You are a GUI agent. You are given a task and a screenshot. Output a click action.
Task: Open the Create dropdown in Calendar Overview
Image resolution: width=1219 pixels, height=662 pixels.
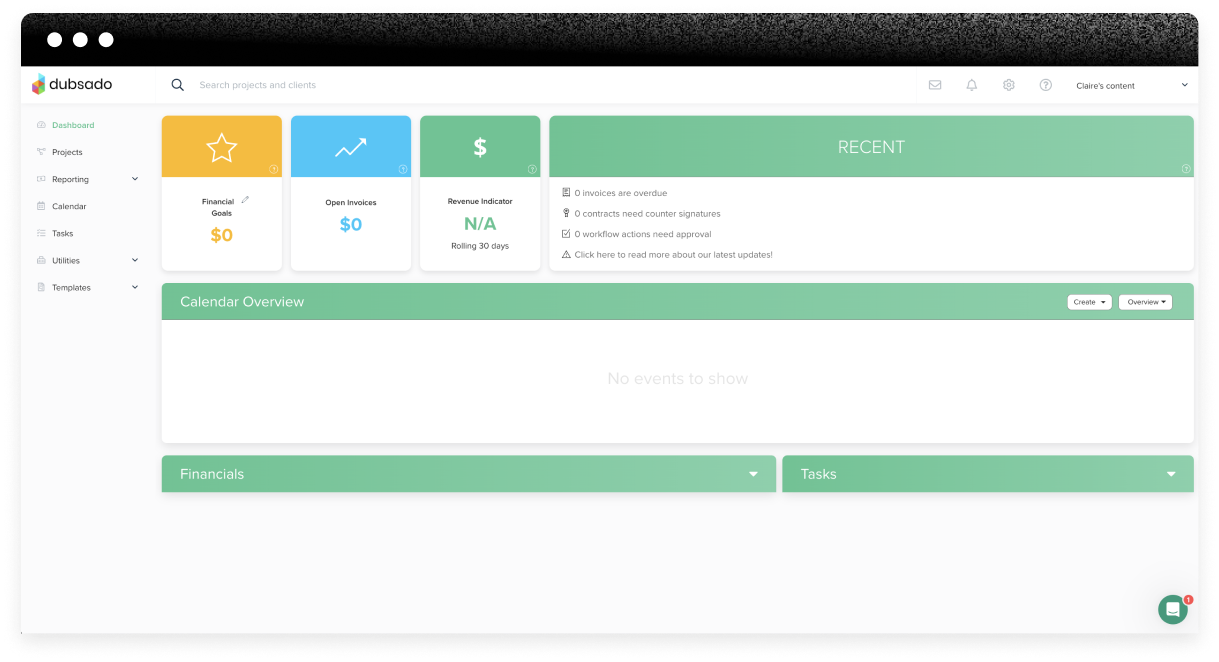(1089, 301)
